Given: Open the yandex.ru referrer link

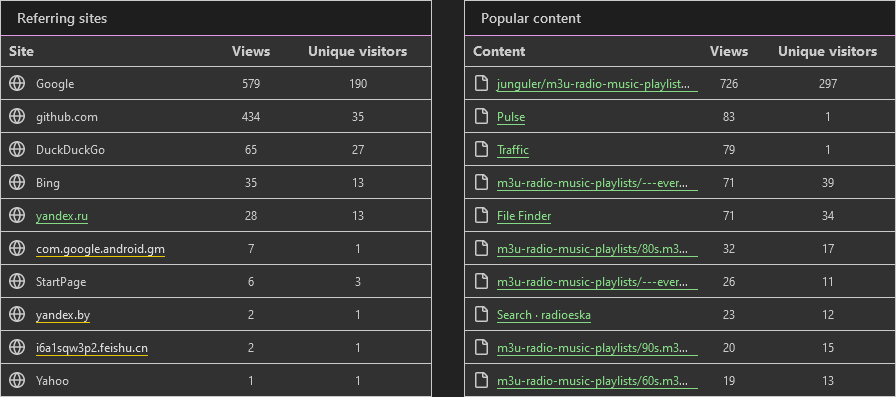Looking at the screenshot, I should [62, 216].
